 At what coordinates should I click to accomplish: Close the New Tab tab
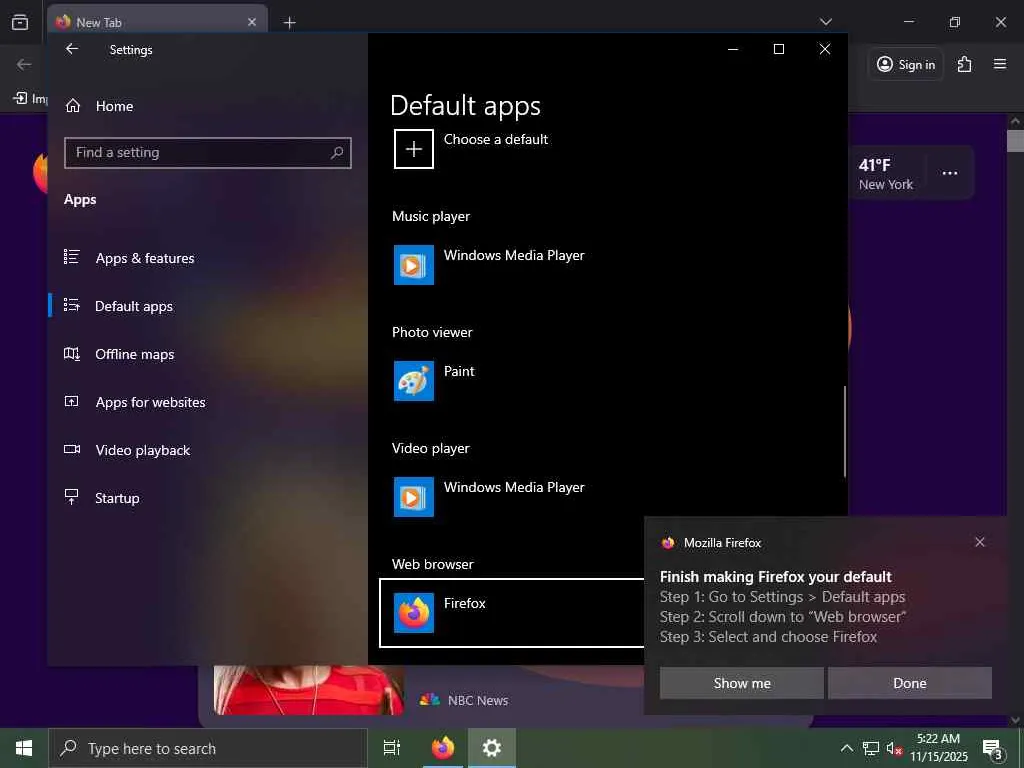pos(252,22)
